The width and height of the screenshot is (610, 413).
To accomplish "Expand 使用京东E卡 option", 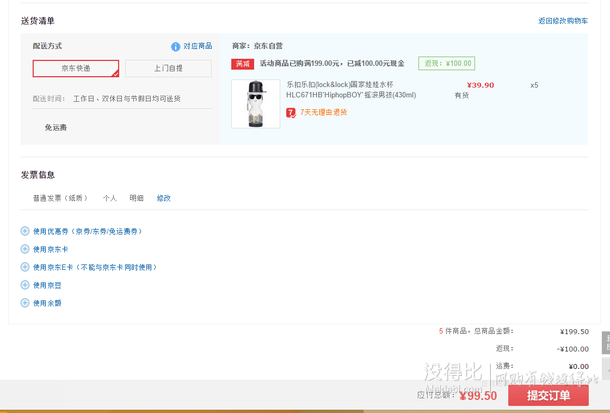I will point(95,267).
